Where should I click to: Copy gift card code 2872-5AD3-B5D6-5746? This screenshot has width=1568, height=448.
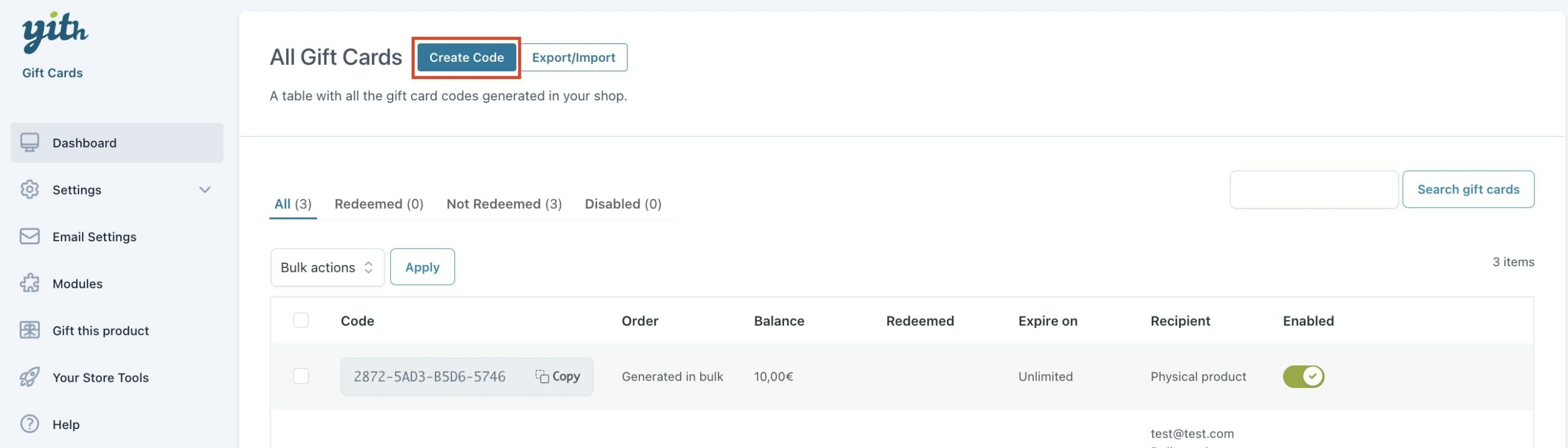(x=557, y=376)
